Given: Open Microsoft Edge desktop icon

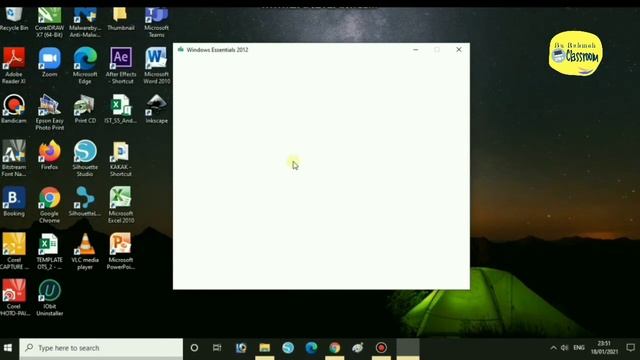Looking at the screenshot, I should pyautogui.click(x=85, y=65).
